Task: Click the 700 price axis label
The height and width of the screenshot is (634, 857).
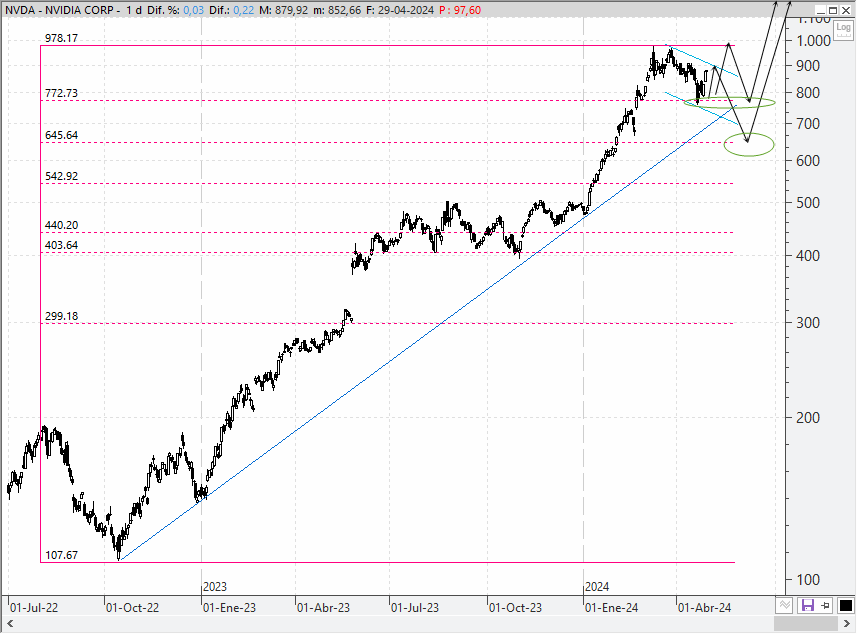Action: tap(808, 124)
